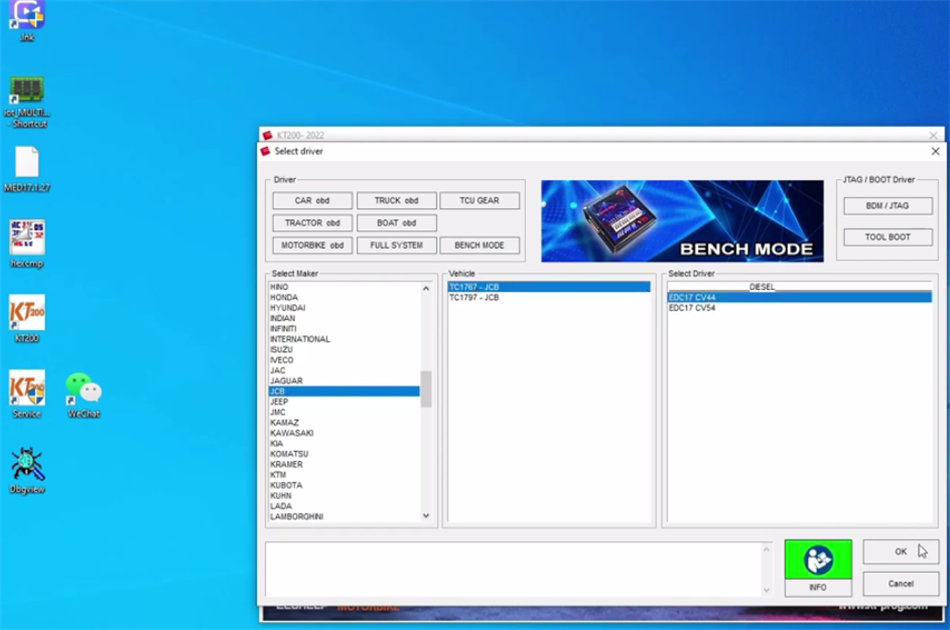Click the BENCH MODE banner image
950x630 pixels.
tap(682, 221)
